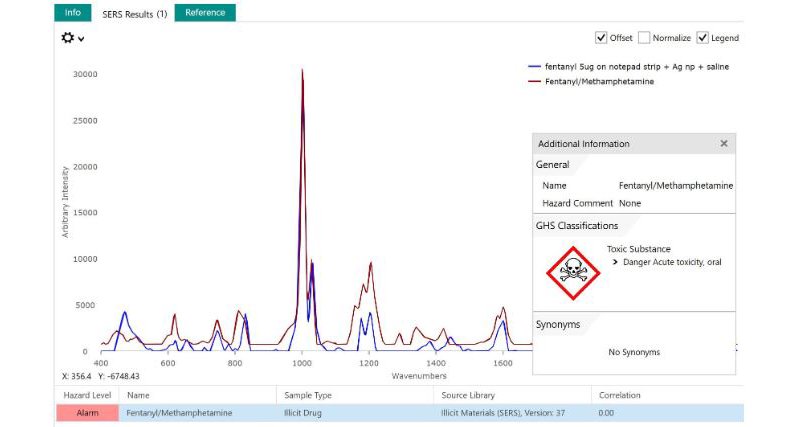Click the Wavenumbers axis label
The width and height of the screenshot is (800, 427).
point(419,376)
